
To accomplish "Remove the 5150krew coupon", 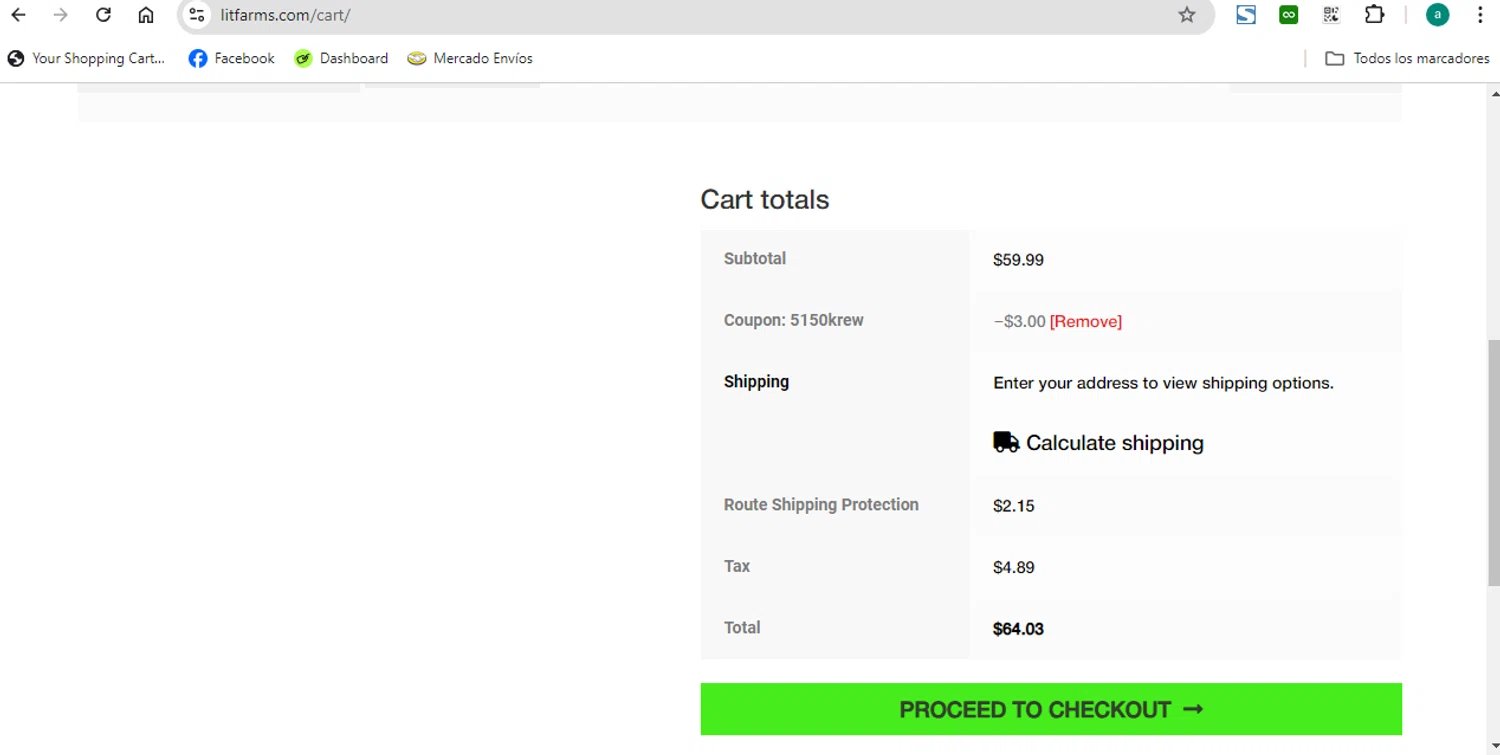I will (x=1086, y=322).
